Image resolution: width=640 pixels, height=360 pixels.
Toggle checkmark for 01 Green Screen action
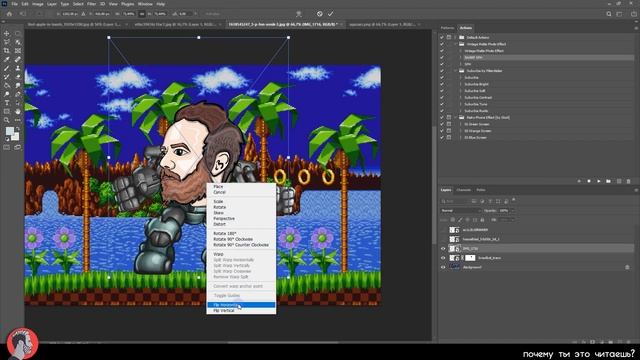point(442,124)
